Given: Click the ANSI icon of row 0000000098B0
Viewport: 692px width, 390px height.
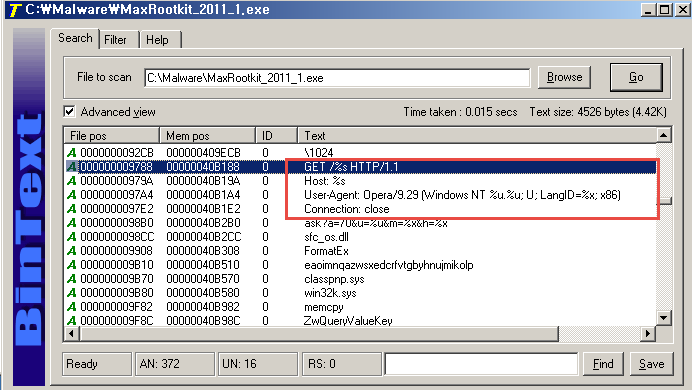Looking at the screenshot, I should pos(71,223).
